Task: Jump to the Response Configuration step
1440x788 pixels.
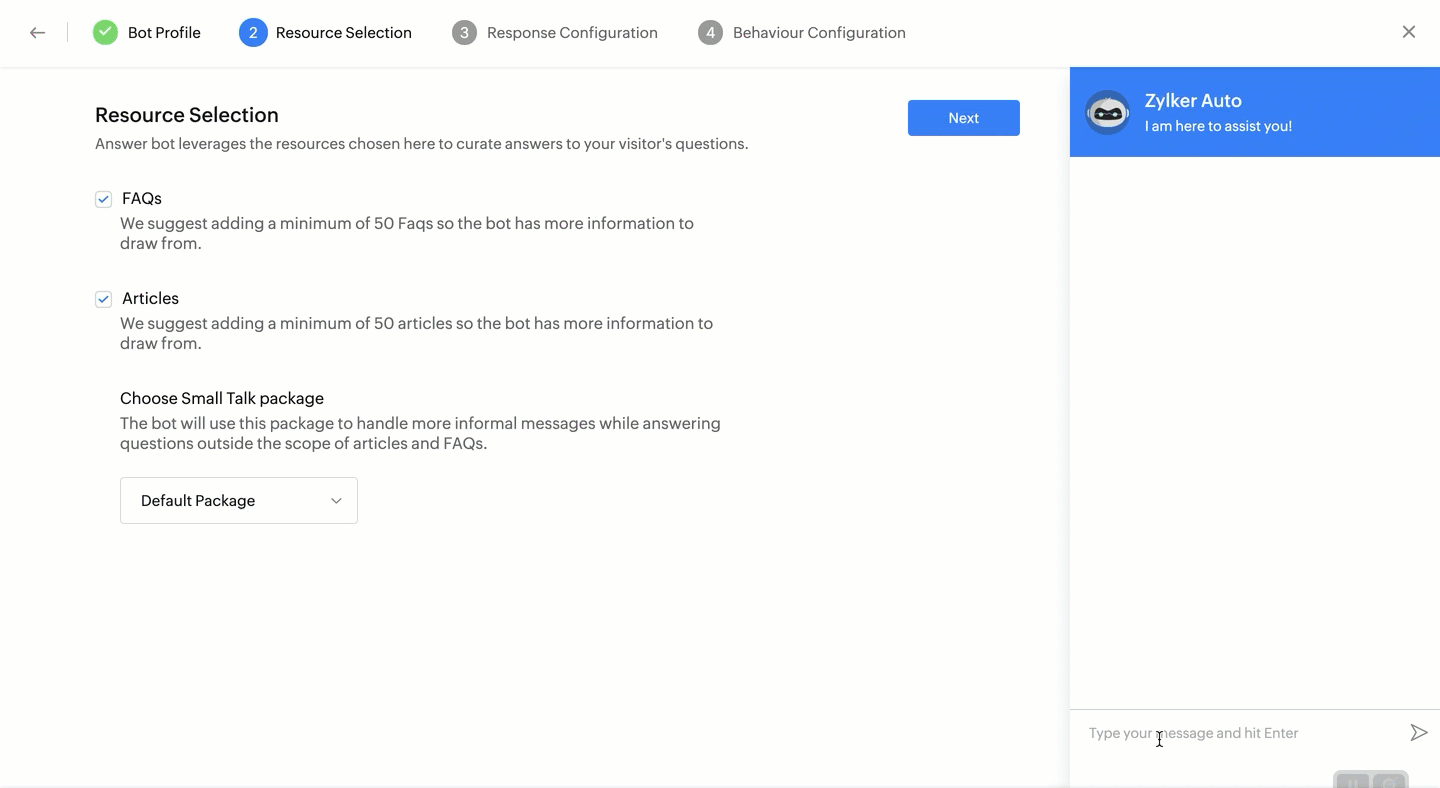Action: 572,33
